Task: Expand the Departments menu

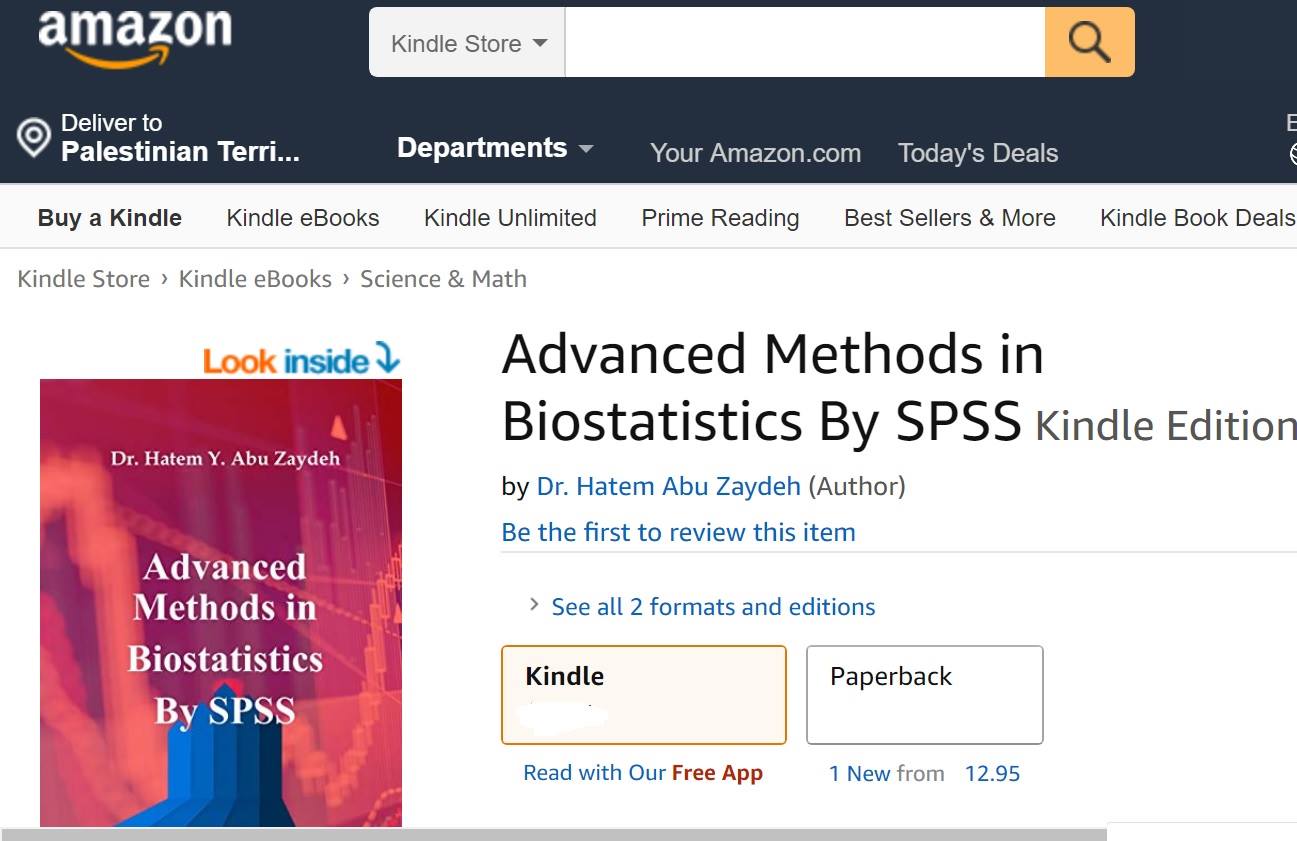Action: [x=495, y=148]
